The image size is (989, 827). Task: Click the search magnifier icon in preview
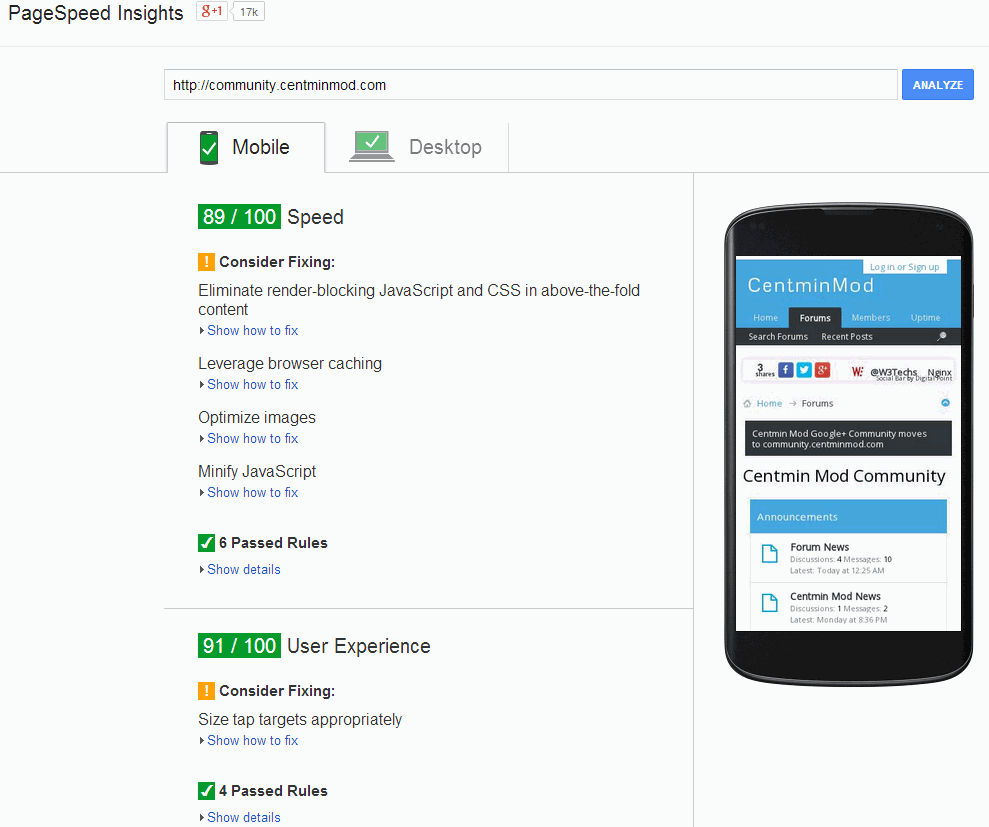click(942, 336)
